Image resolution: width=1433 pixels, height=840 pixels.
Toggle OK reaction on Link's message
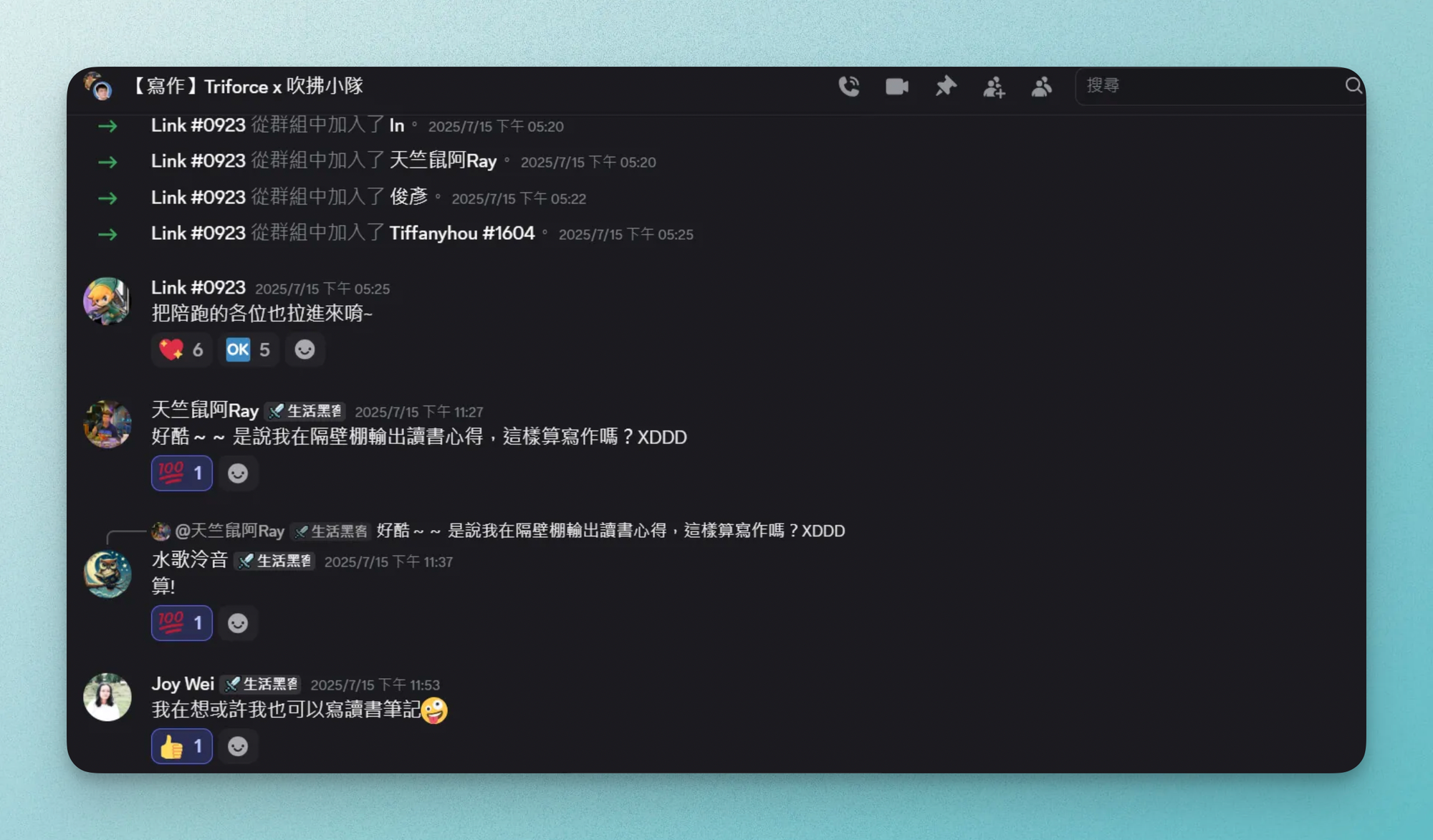click(248, 349)
